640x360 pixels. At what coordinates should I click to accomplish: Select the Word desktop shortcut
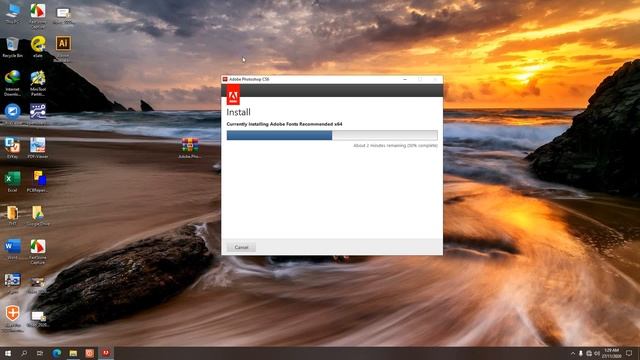[x=13, y=250]
